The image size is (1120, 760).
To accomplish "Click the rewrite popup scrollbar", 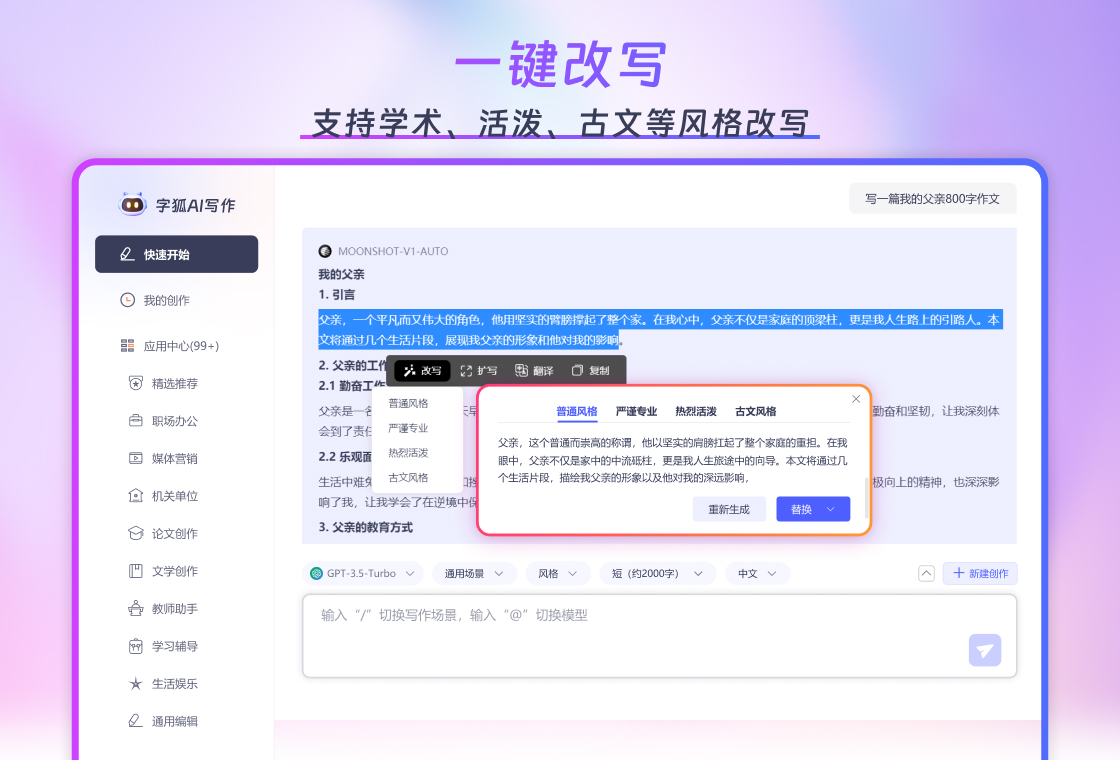I will [x=866, y=496].
